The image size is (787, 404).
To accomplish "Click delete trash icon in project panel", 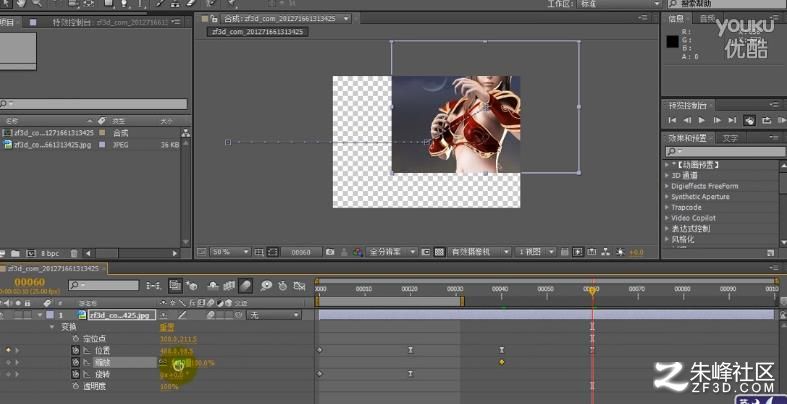I will pyautogui.click(x=74, y=253).
